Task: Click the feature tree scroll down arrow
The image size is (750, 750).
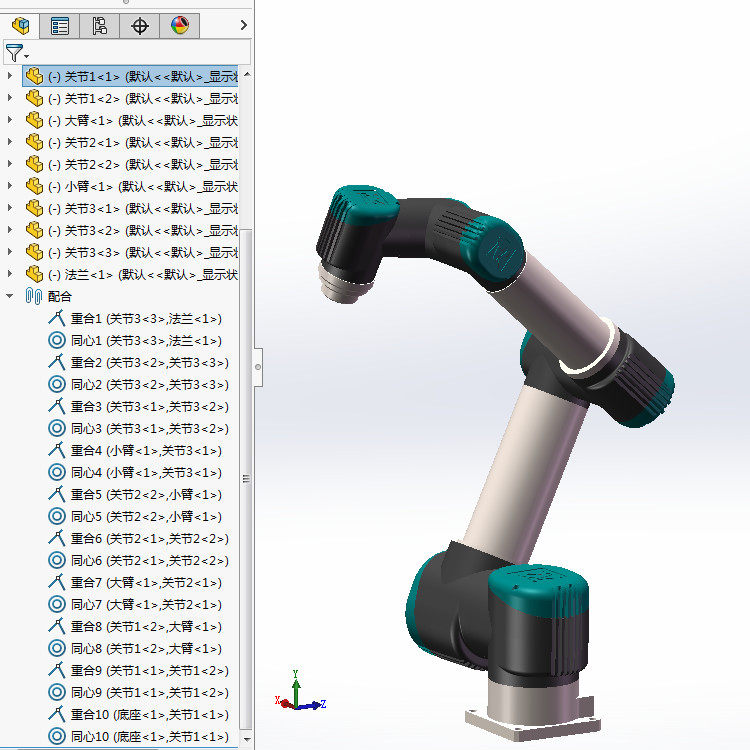Action: (247, 739)
